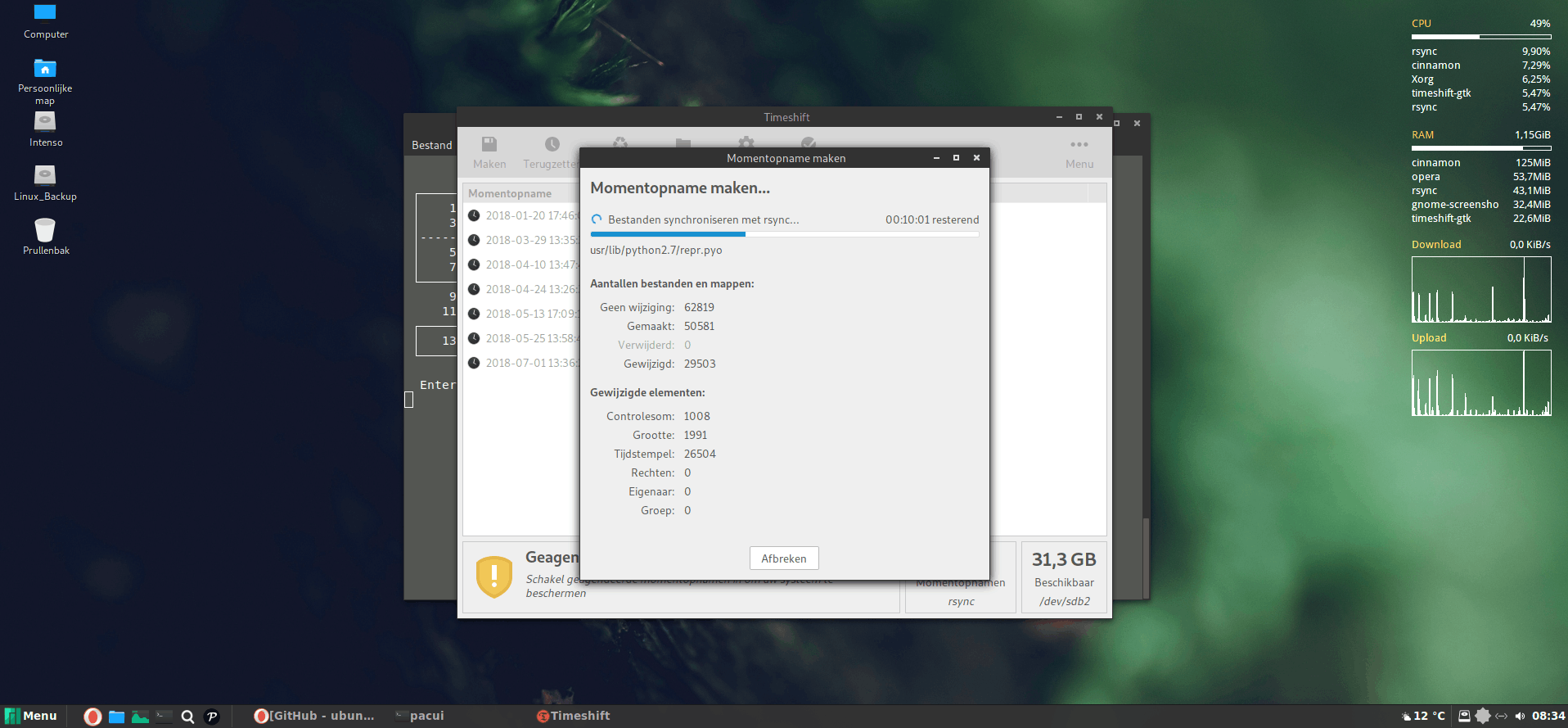The width and height of the screenshot is (1568, 728).
Task: Launch Opera from the panel launcher
Action: click(92, 717)
